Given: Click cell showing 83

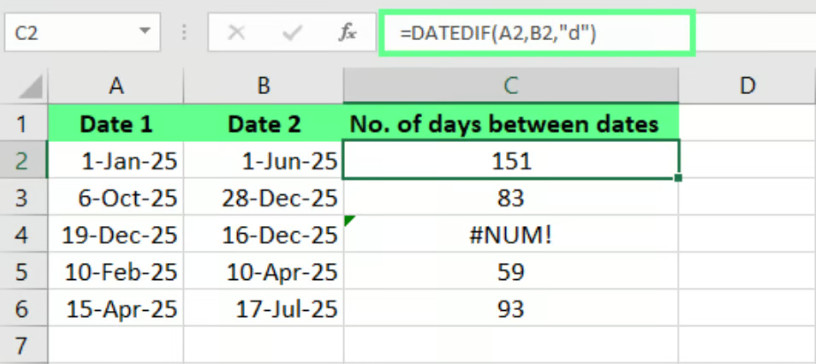Looking at the screenshot, I should (511, 198).
